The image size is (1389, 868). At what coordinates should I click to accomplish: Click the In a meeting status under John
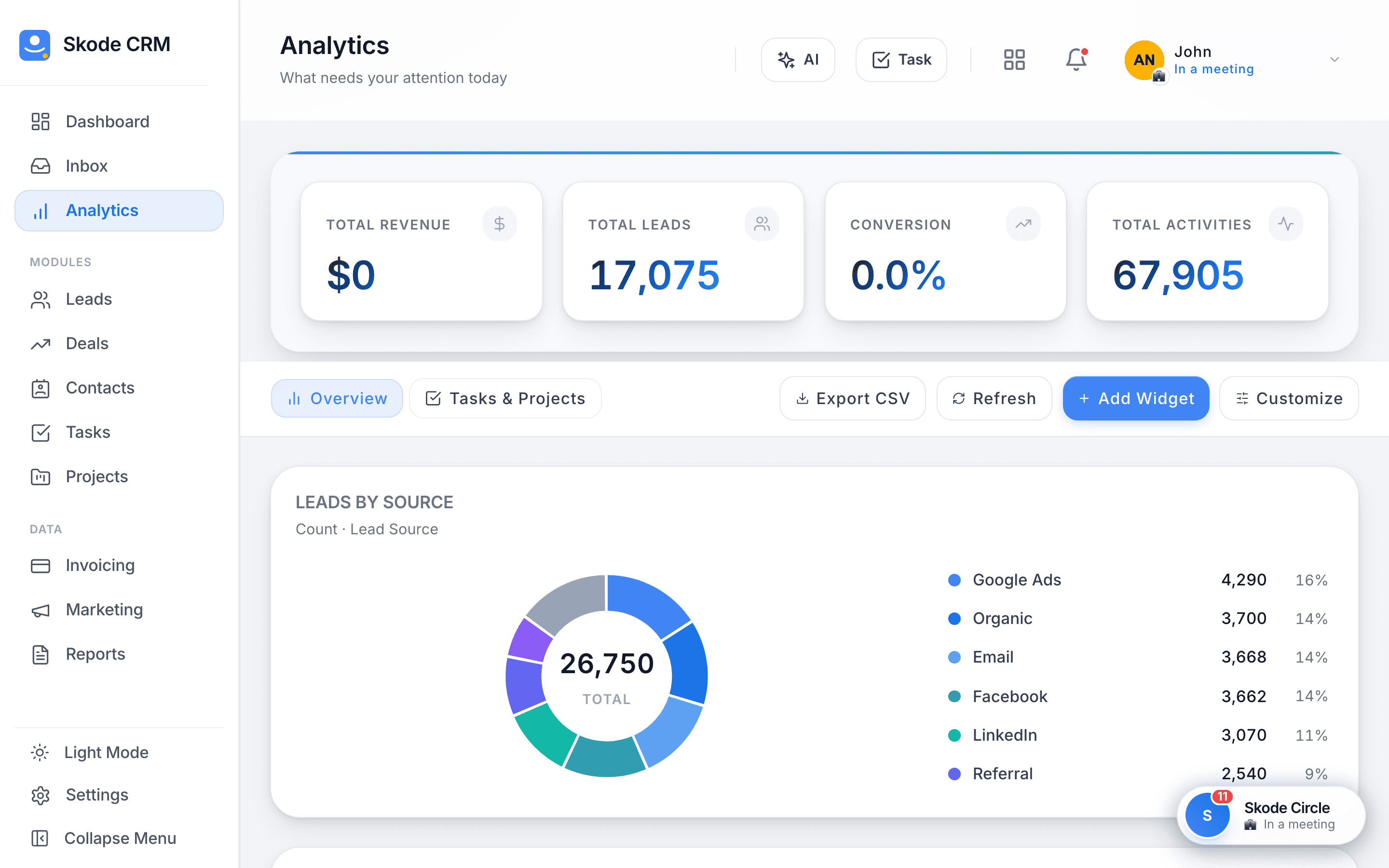1214,69
